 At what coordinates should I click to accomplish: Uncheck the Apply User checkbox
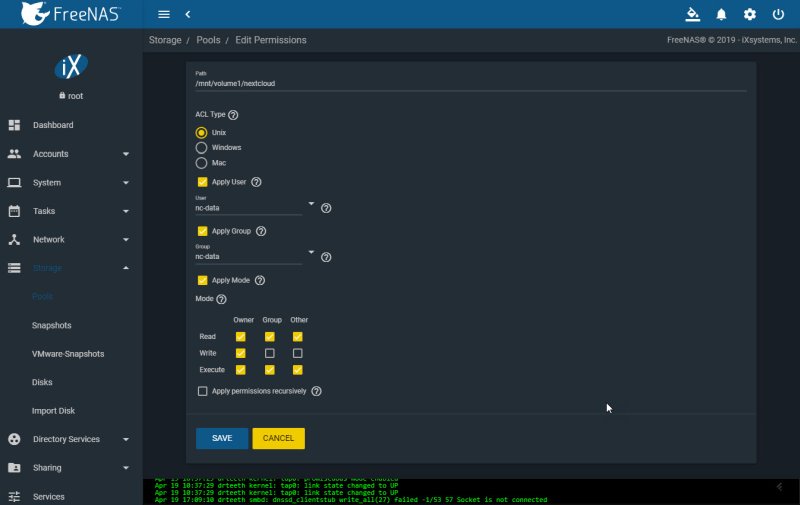(x=203, y=182)
